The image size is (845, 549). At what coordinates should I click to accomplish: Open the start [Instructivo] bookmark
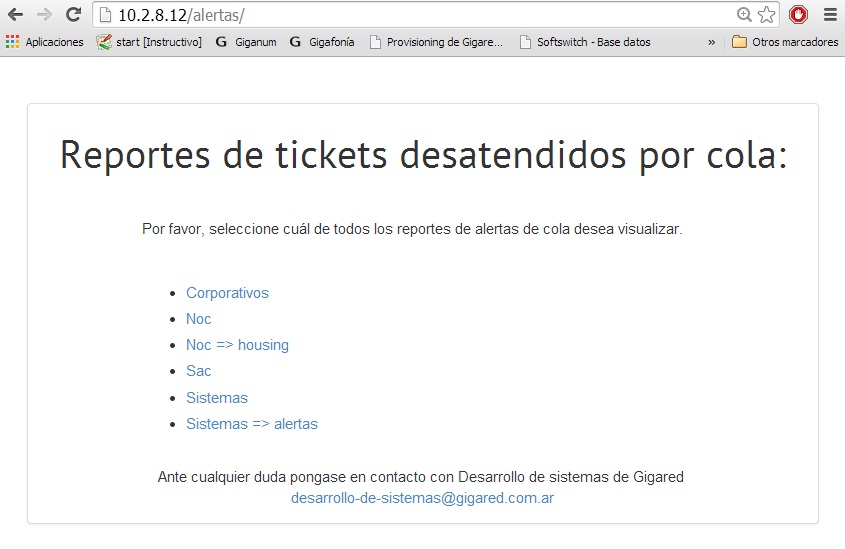[149, 42]
